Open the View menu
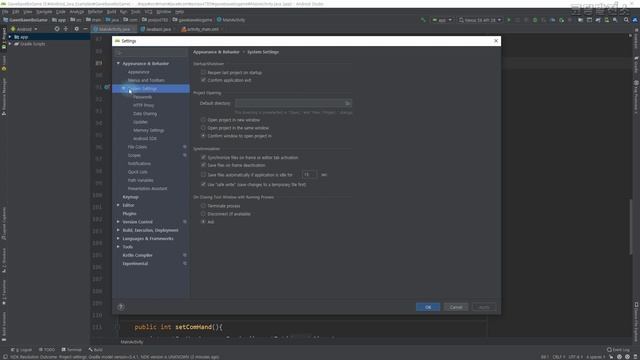The width and height of the screenshot is (640, 360). click(x=27, y=12)
